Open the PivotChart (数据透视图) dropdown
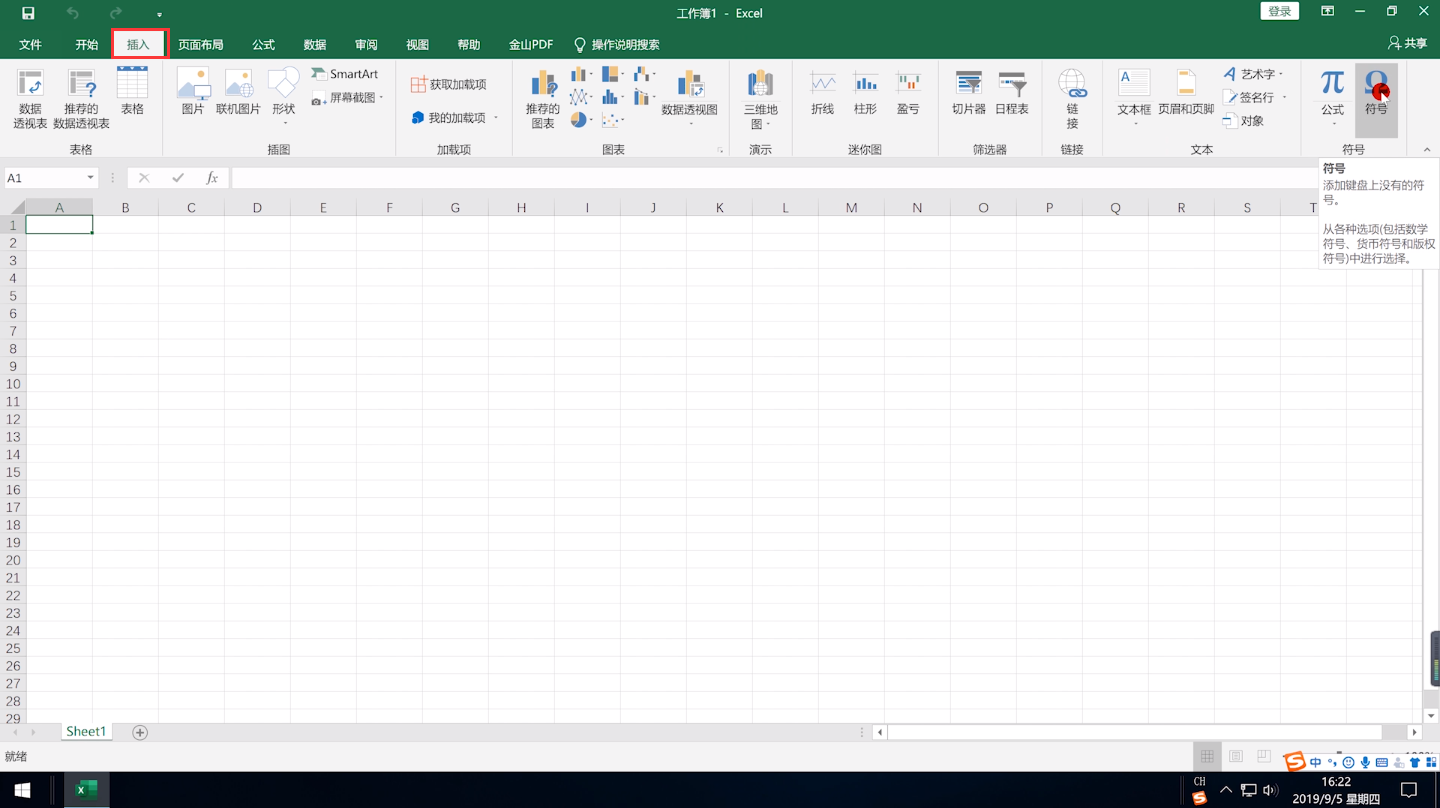This screenshot has height=808, width=1440. [x=690, y=125]
